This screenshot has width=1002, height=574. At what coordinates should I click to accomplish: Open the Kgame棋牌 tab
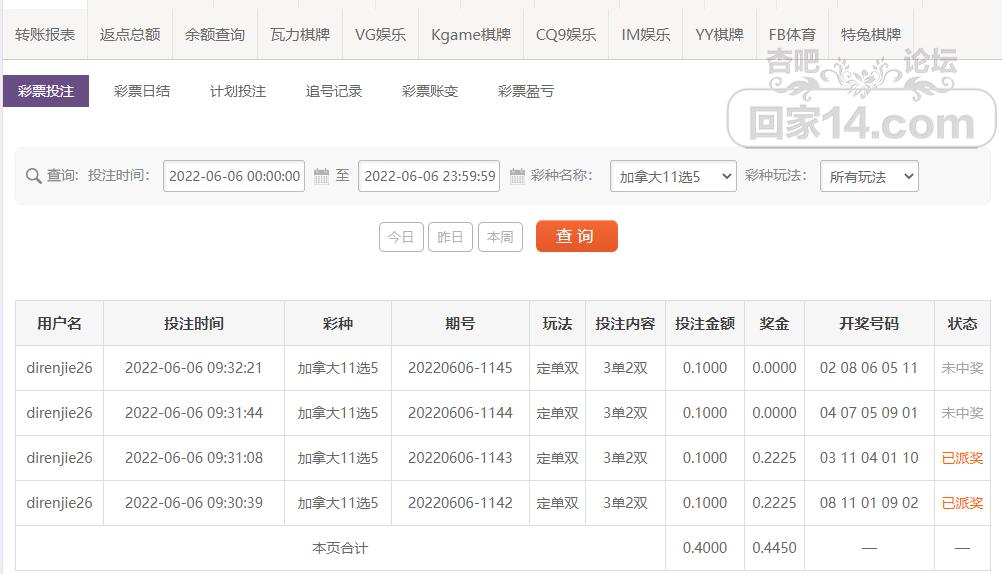[471, 35]
